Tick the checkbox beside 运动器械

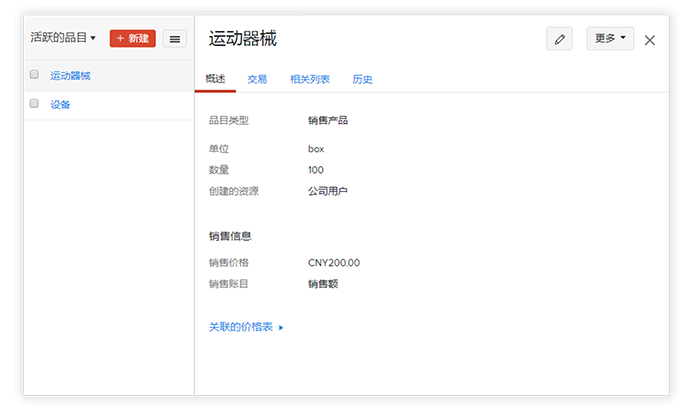[x=34, y=75]
